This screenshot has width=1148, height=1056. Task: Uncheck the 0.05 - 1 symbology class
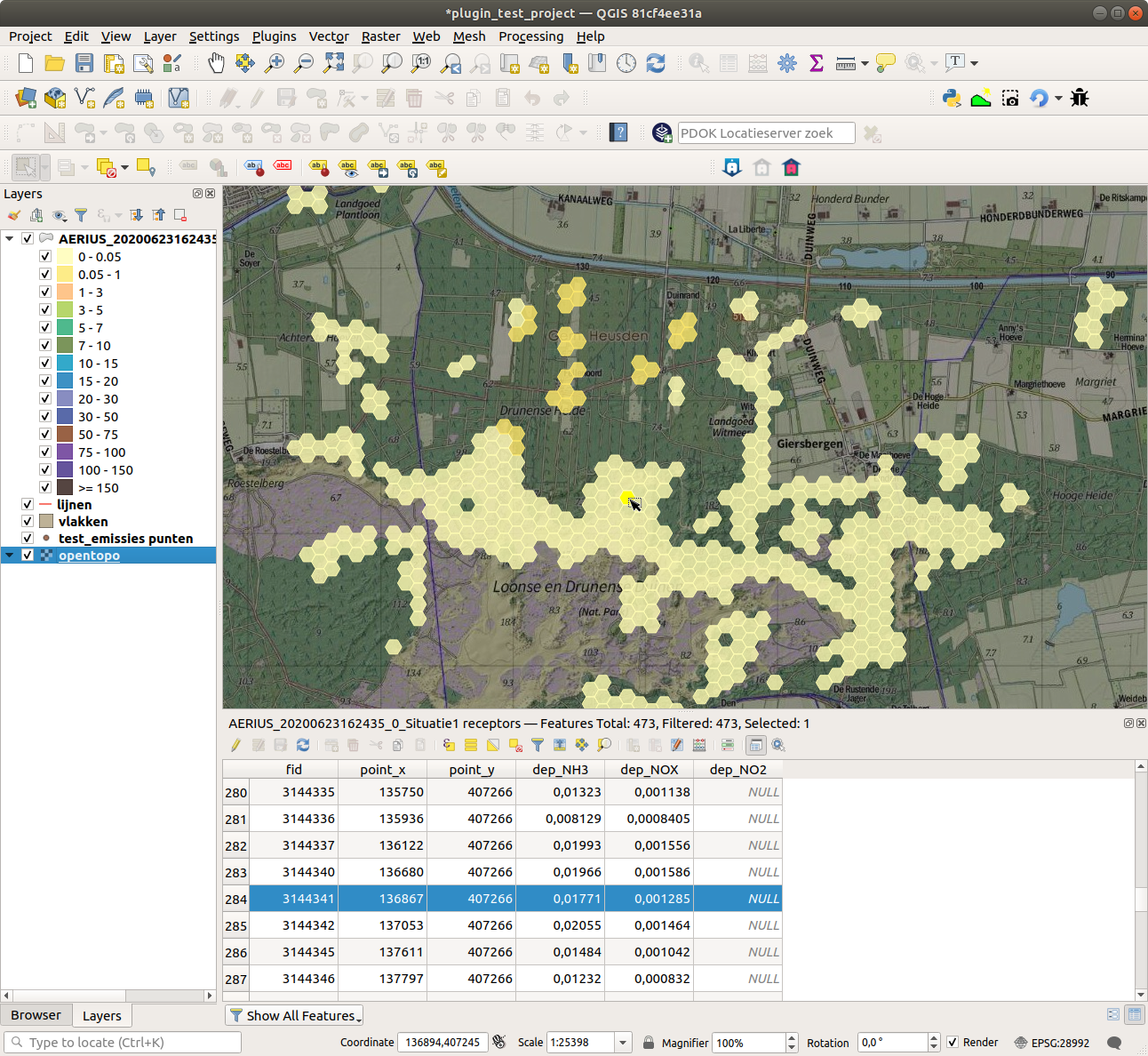[45, 274]
